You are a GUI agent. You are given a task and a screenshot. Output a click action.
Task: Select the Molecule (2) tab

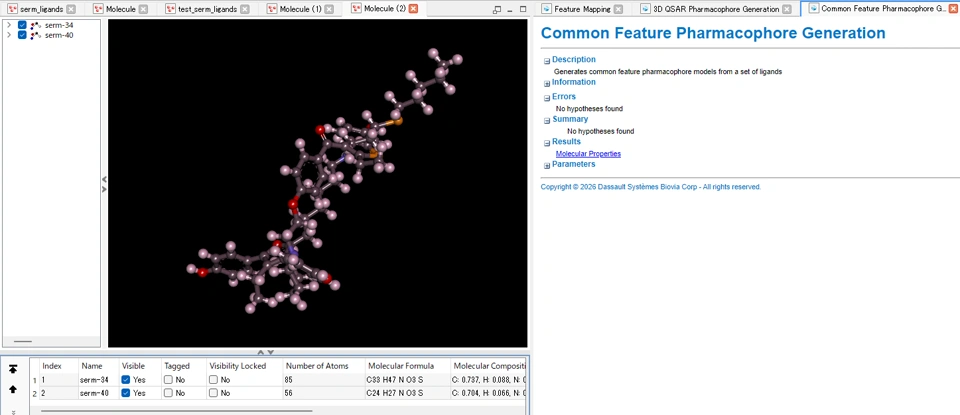[384, 9]
